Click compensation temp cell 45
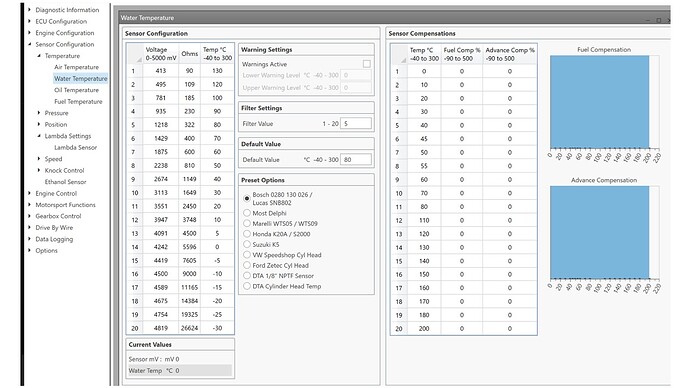Screen dimensions: 690x388 [x=424, y=139]
